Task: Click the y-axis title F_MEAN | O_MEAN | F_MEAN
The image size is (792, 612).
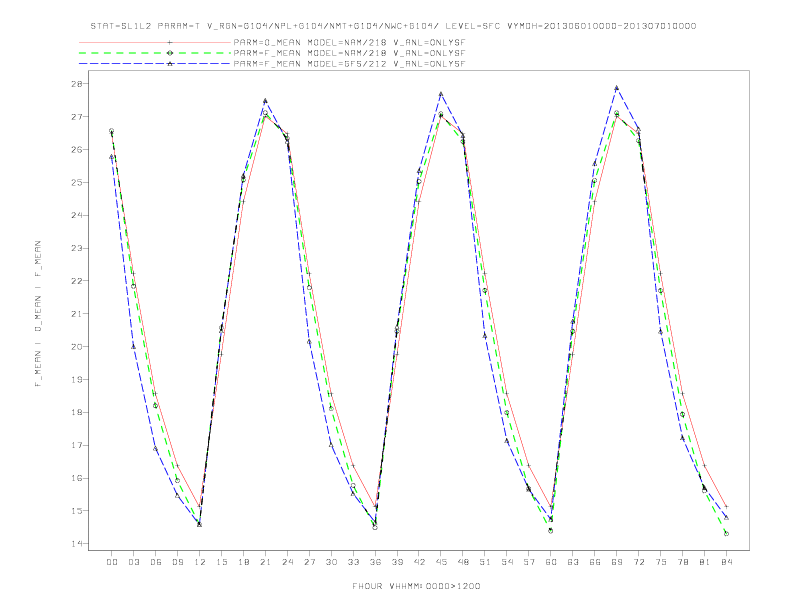Action: tap(38, 314)
